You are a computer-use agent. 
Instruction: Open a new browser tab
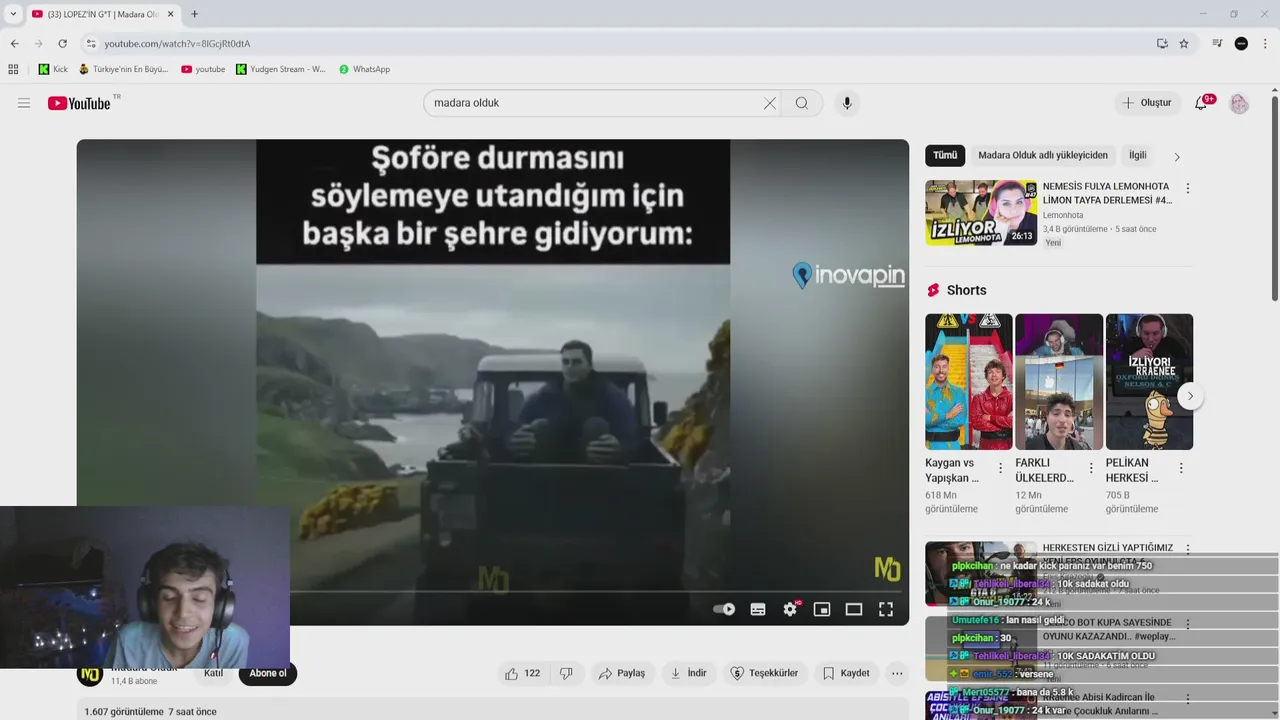pyautogui.click(x=194, y=14)
